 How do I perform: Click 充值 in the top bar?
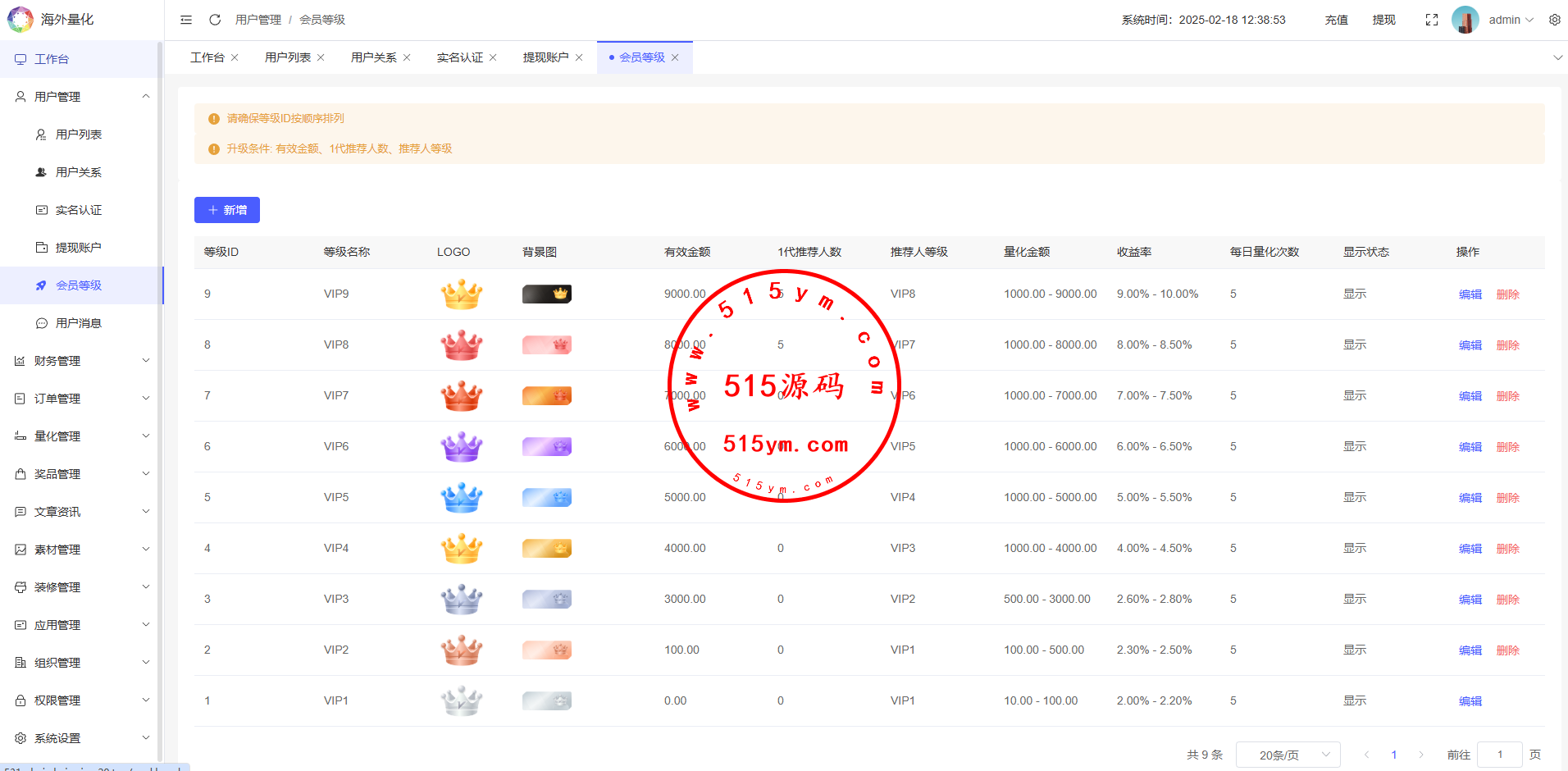[1336, 20]
